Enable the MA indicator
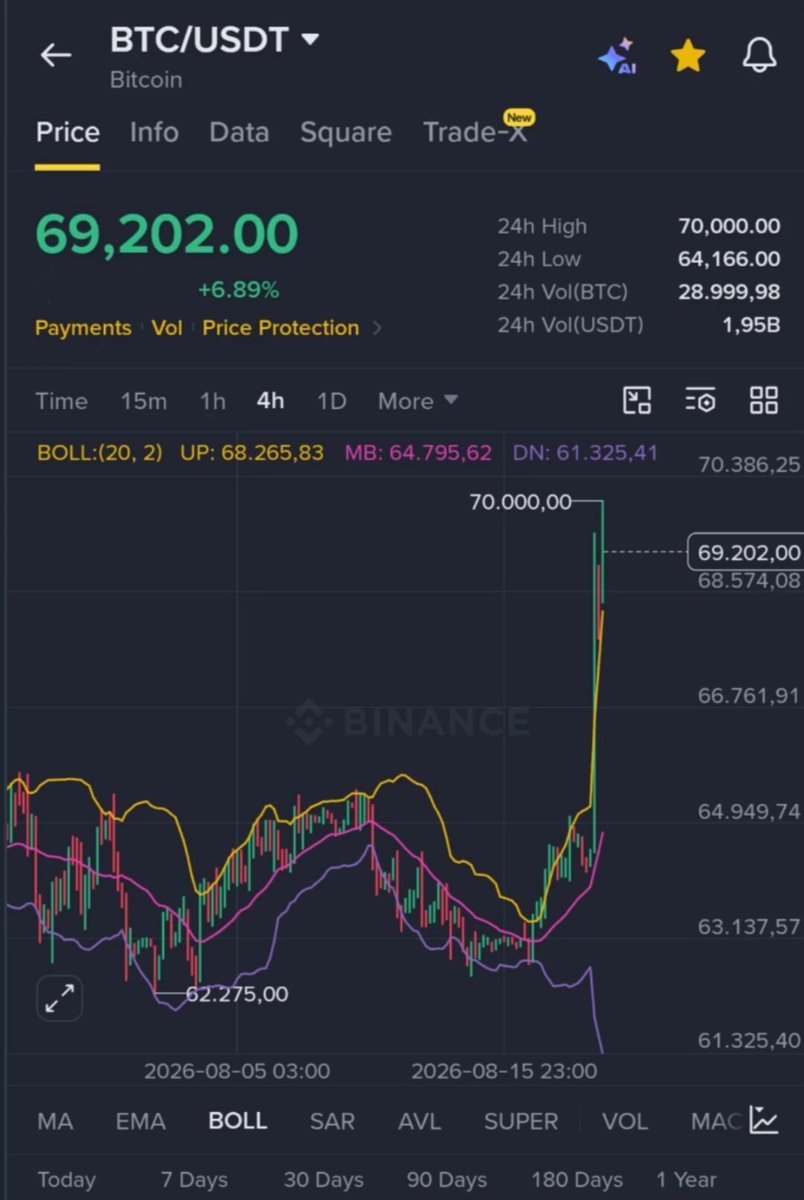This screenshot has height=1200, width=804. (x=55, y=1121)
